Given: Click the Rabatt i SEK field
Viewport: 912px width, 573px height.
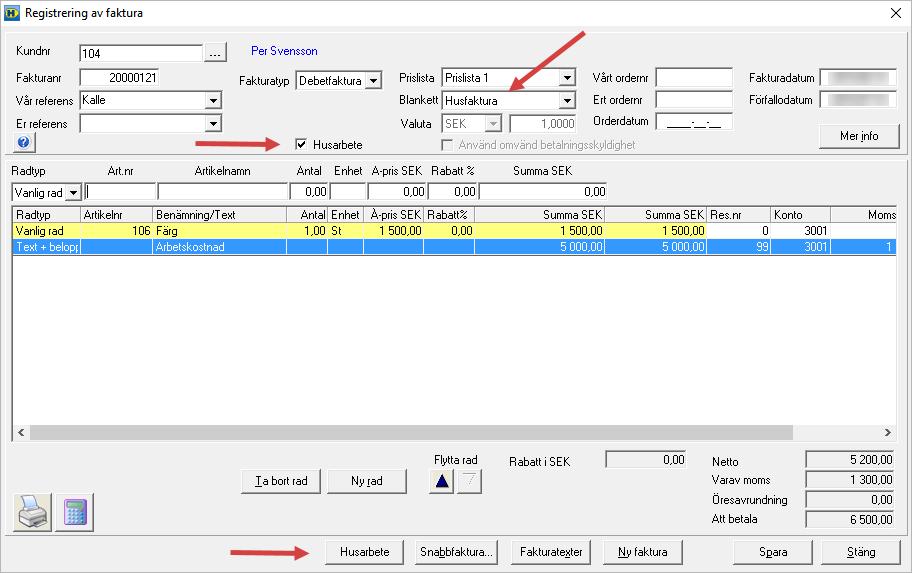Looking at the screenshot, I should [646, 460].
